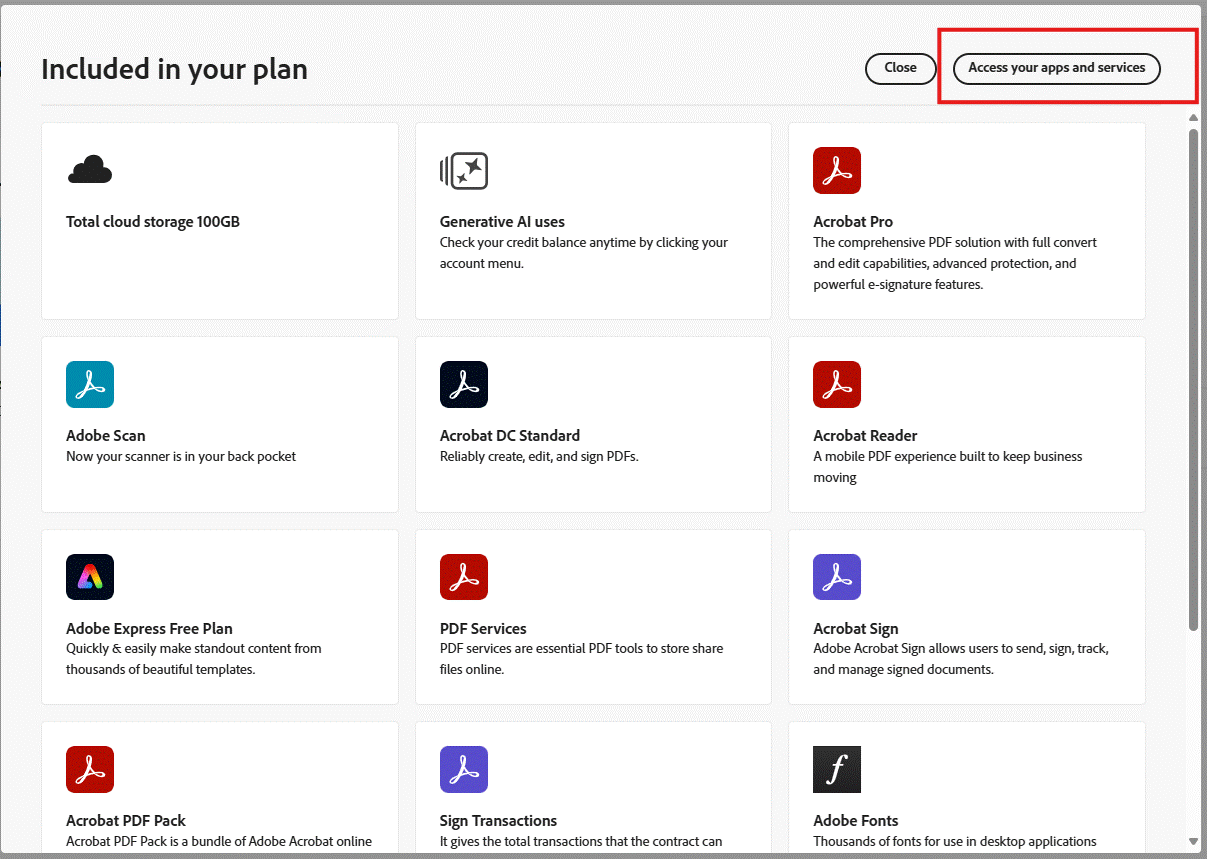Open Access your apps and services

(x=1057, y=68)
